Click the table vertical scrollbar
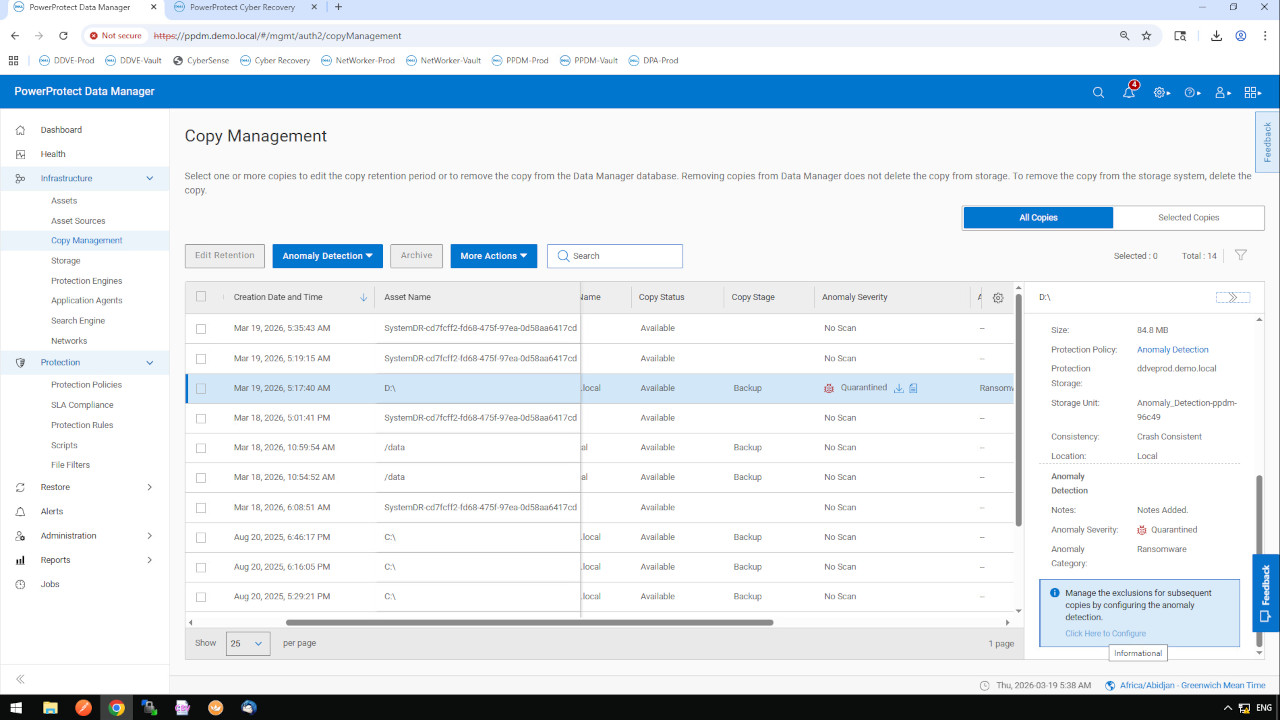The image size is (1280, 720). 1019,410
